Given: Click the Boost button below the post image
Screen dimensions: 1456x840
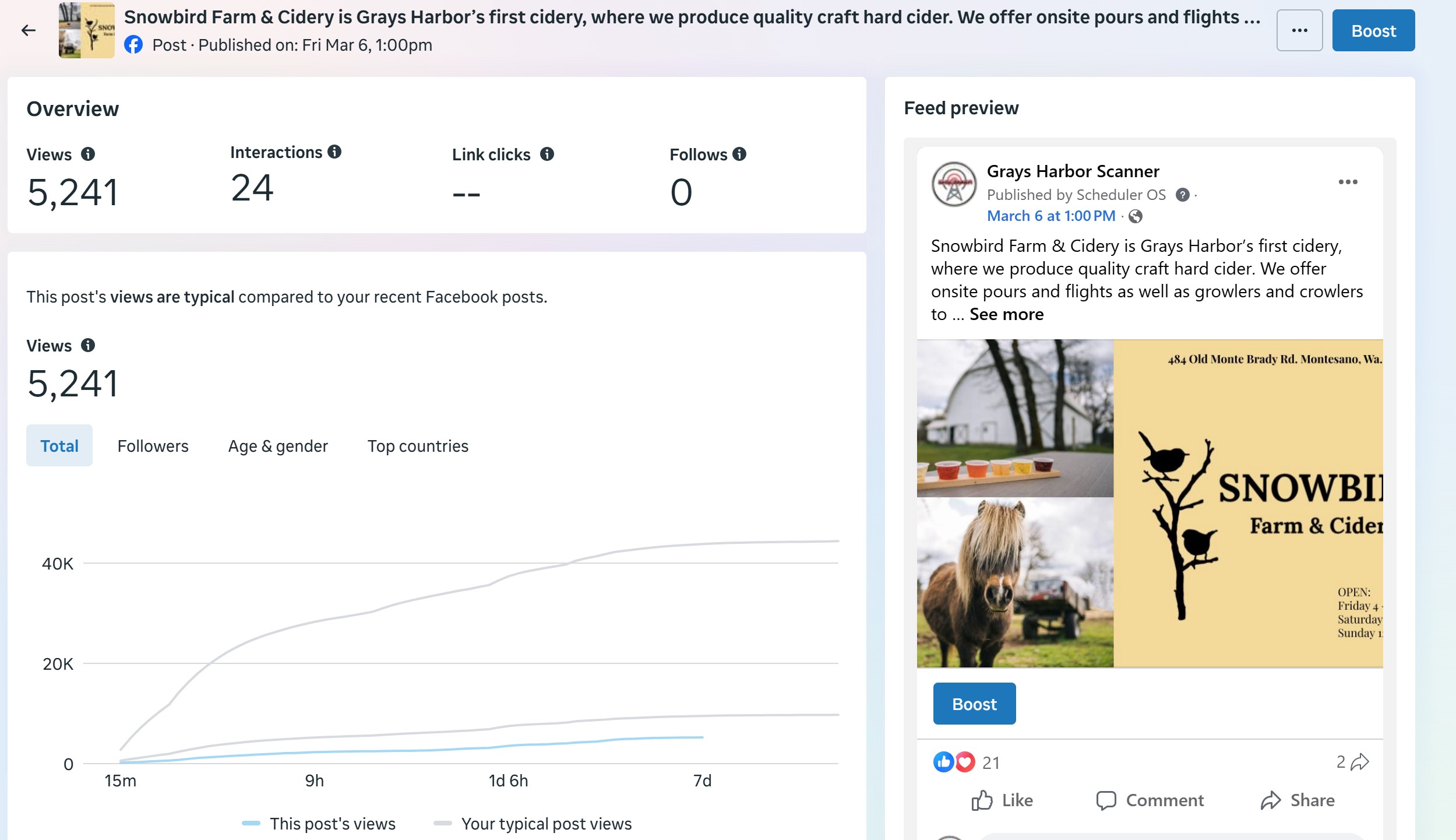Looking at the screenshot, I should tap(974, 704).
